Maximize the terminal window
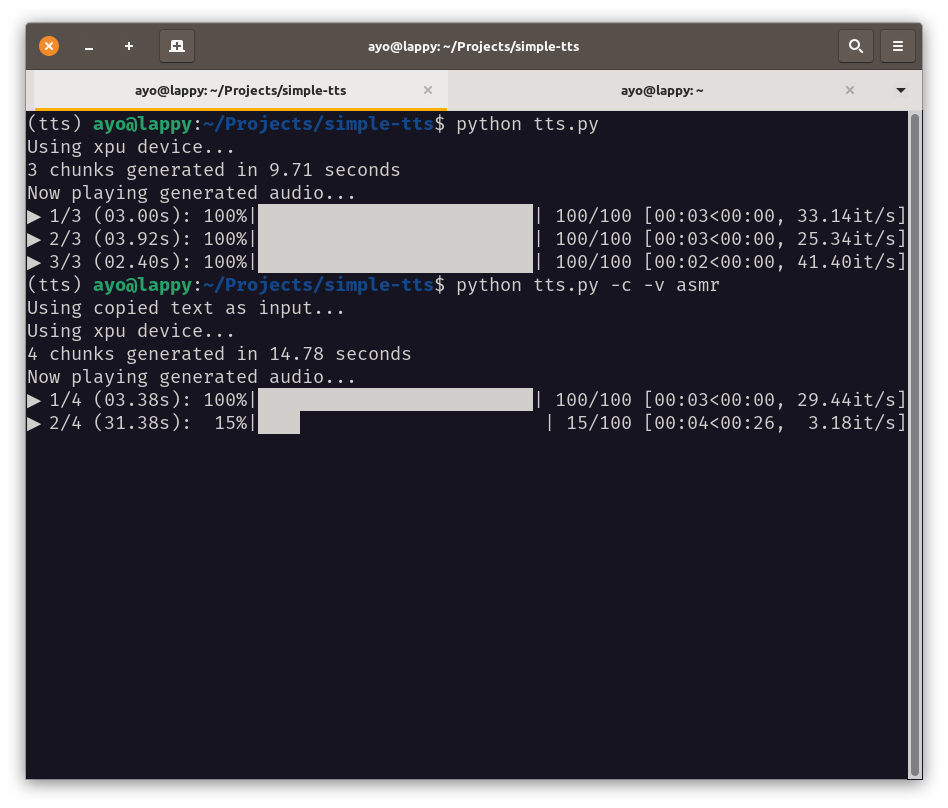This screenshot has width=948, height=808. pyautogui.click(x=129, y=46)
